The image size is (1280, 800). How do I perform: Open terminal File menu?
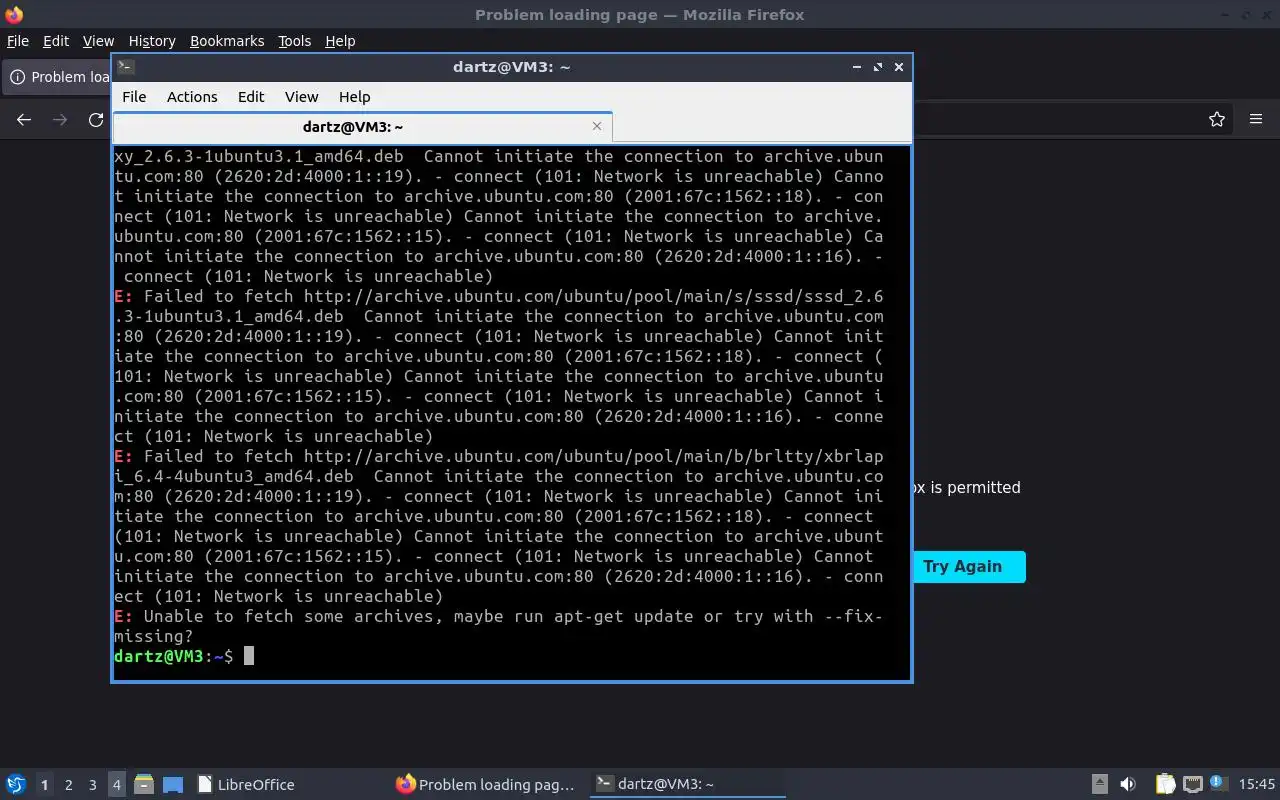pyautogui.click(x=134, y=97)
